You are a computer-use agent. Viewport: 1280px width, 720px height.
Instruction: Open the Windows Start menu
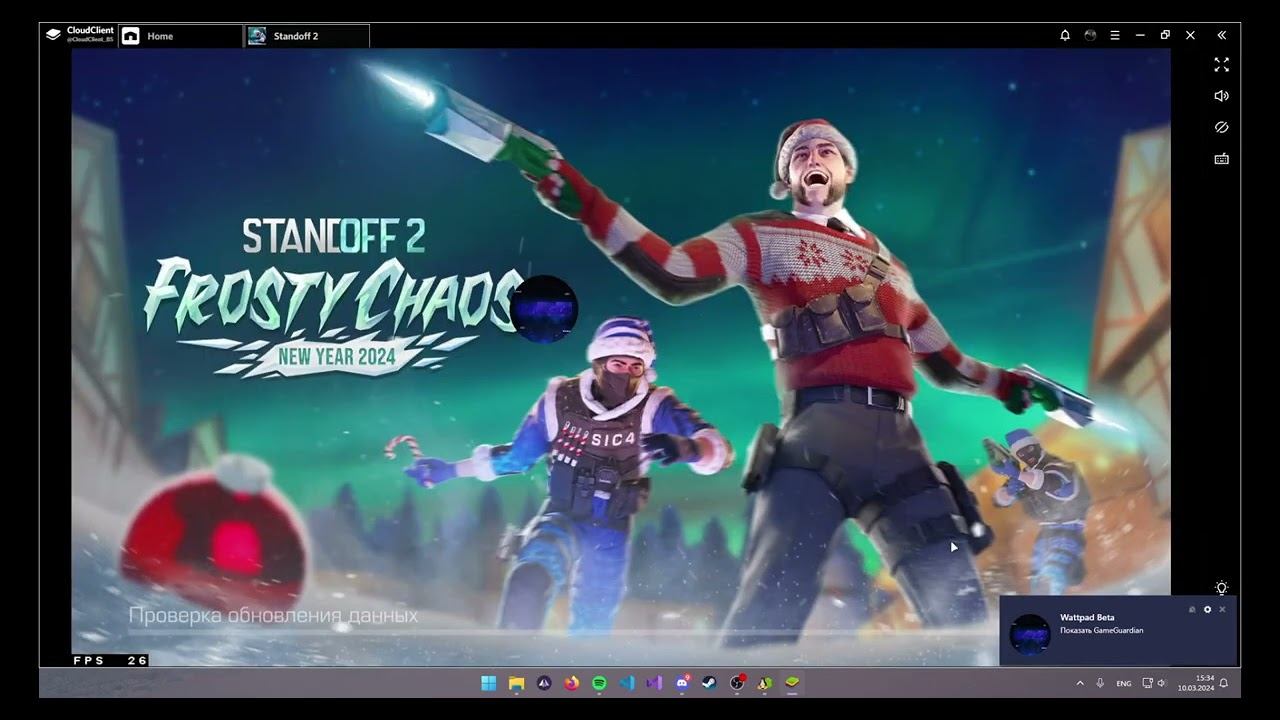489,683
